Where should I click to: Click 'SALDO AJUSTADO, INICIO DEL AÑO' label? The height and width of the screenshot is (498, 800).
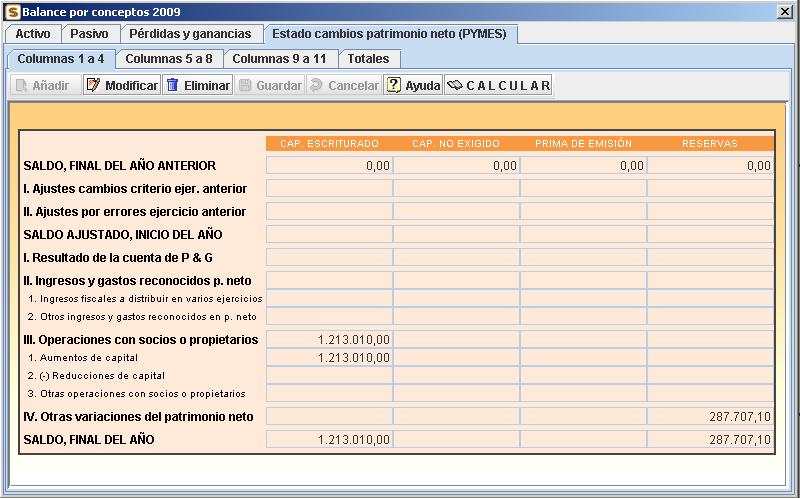point(122,235)
